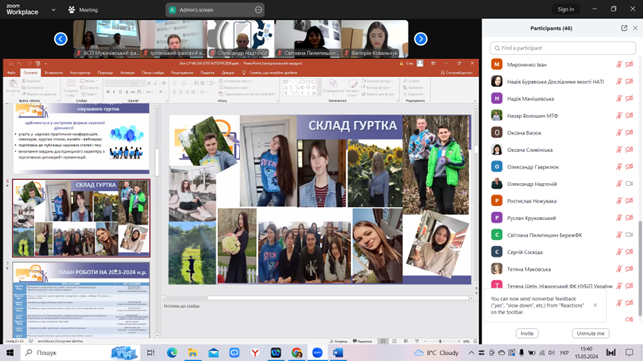Open the Файл tab in PowerPoint
The height and width of the screenshot is (361, 643).
coord(11,73)
